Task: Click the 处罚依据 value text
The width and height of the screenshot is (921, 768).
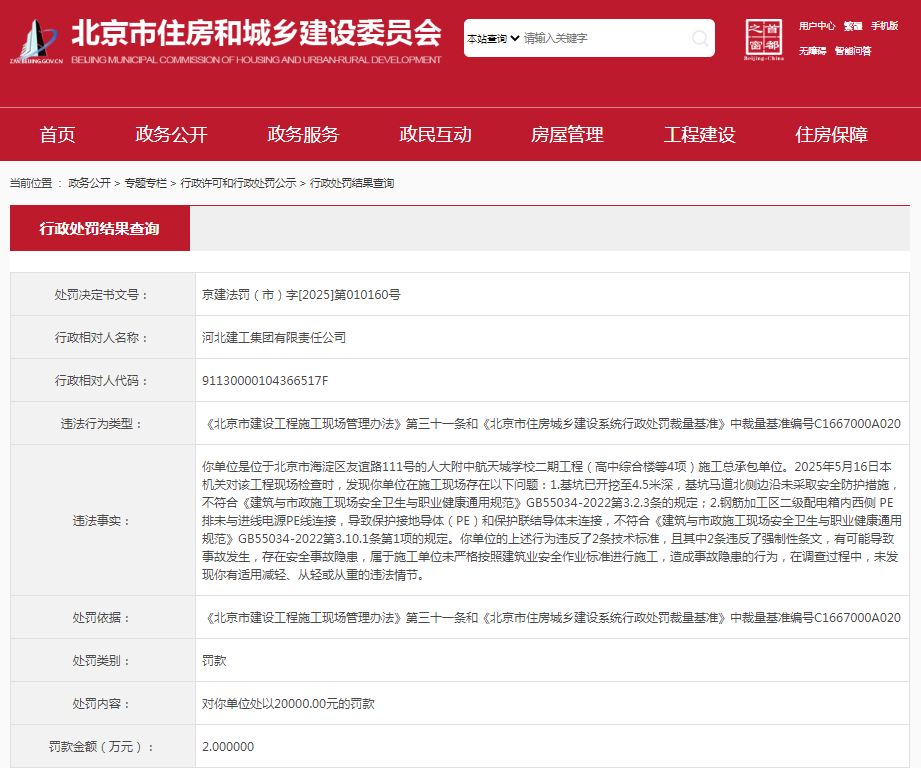Action: point(552,618)
